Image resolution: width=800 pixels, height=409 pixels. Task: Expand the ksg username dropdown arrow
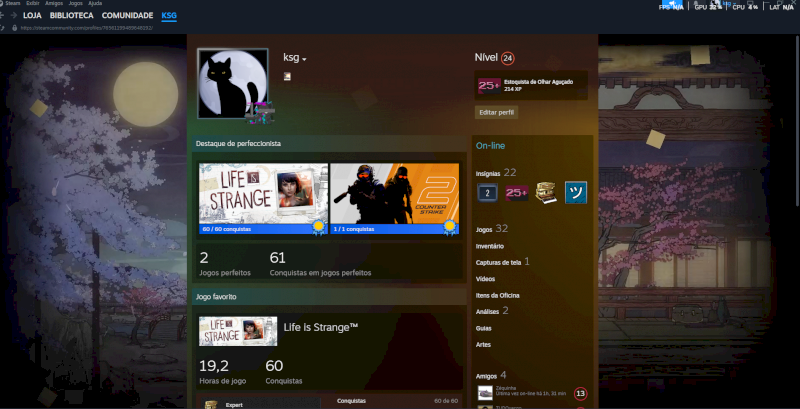304,60
